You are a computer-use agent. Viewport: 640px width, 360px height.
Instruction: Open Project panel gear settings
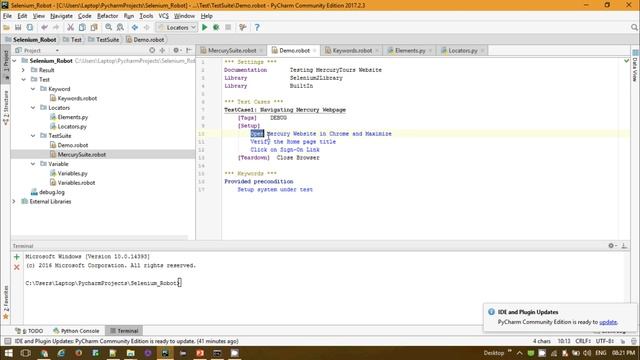pyautogui.click(x=177, y=50)
